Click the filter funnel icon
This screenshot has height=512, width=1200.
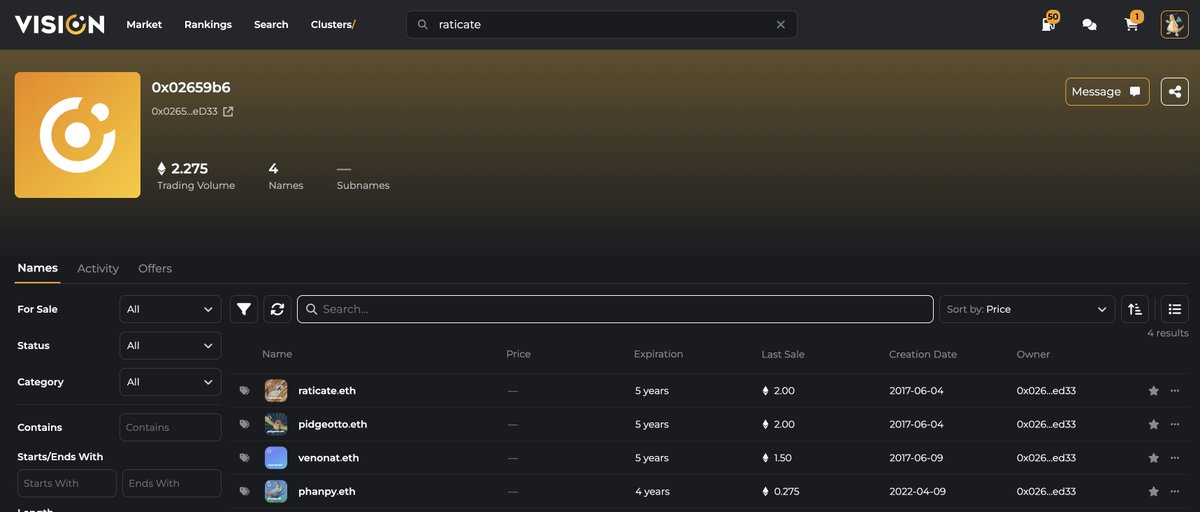pos(244,309)
